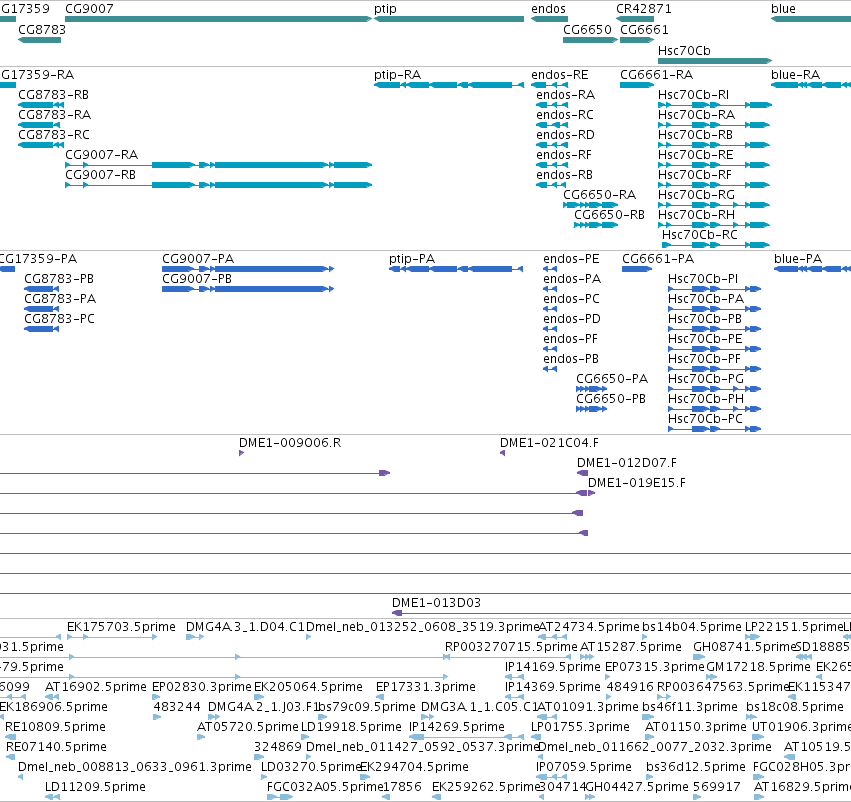Open the endos gene label
851x802 pixels.
(548, 9)
